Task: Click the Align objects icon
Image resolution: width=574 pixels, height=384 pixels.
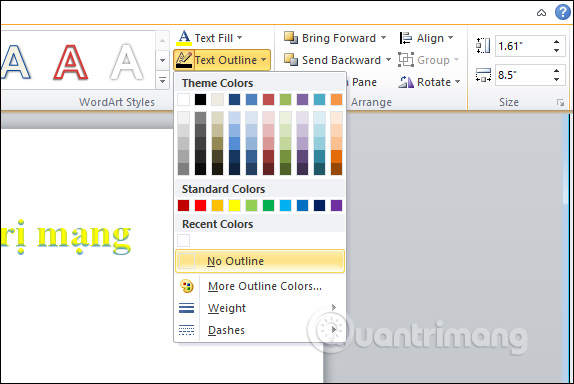Action: tap(406, 38)
